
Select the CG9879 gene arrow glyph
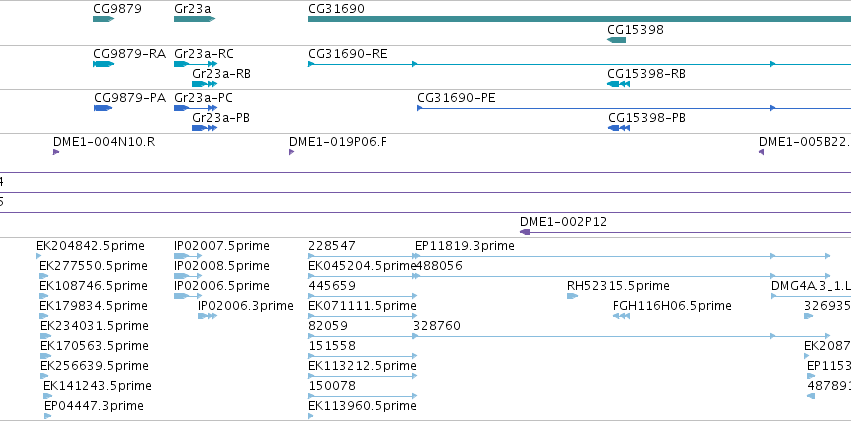(x=103, y=19)
